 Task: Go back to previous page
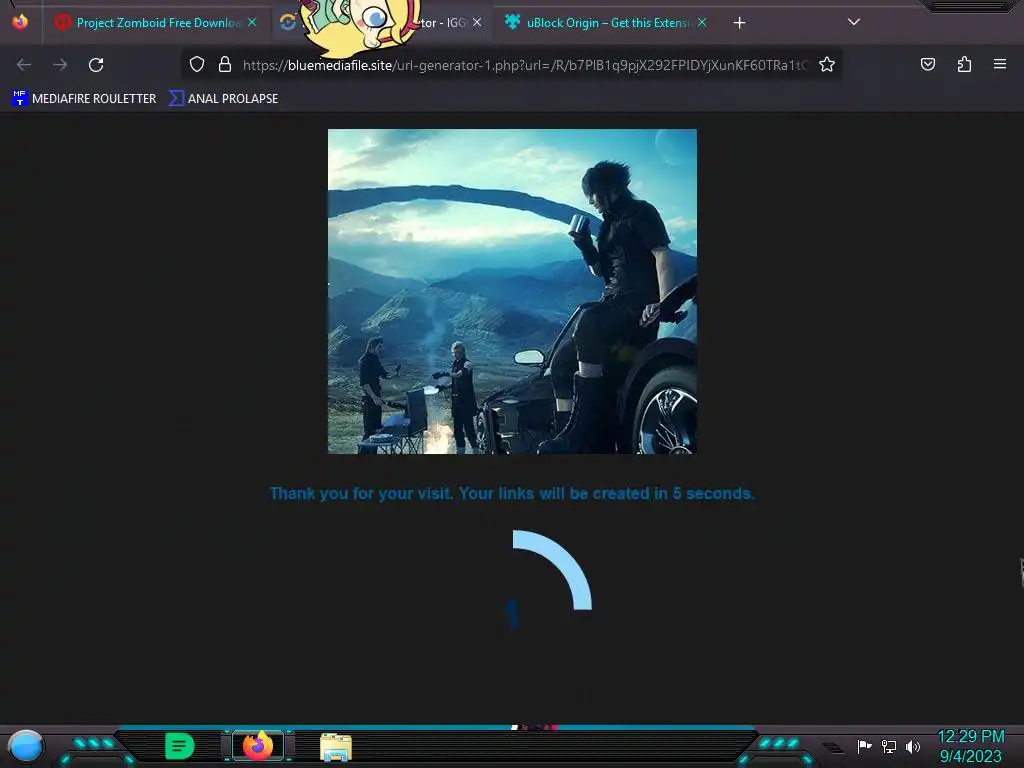click(x=24, y=65)
